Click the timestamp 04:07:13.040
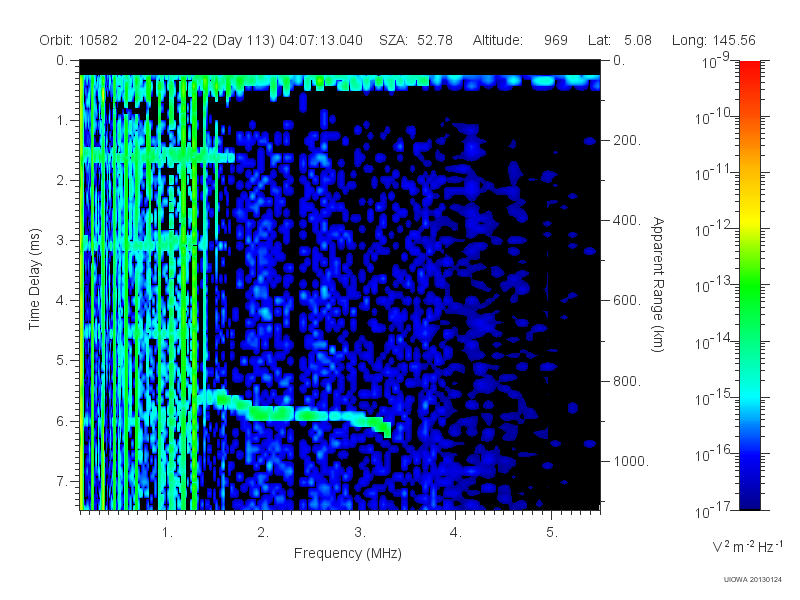 [x=321, y=40]
